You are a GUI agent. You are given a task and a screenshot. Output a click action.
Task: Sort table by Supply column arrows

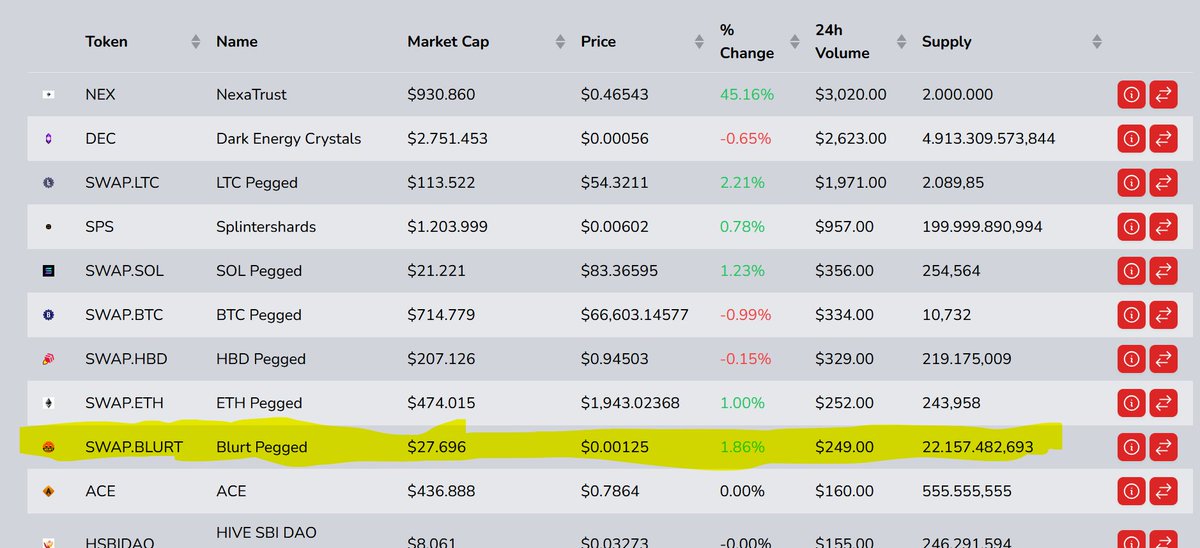pos(1097,42)
